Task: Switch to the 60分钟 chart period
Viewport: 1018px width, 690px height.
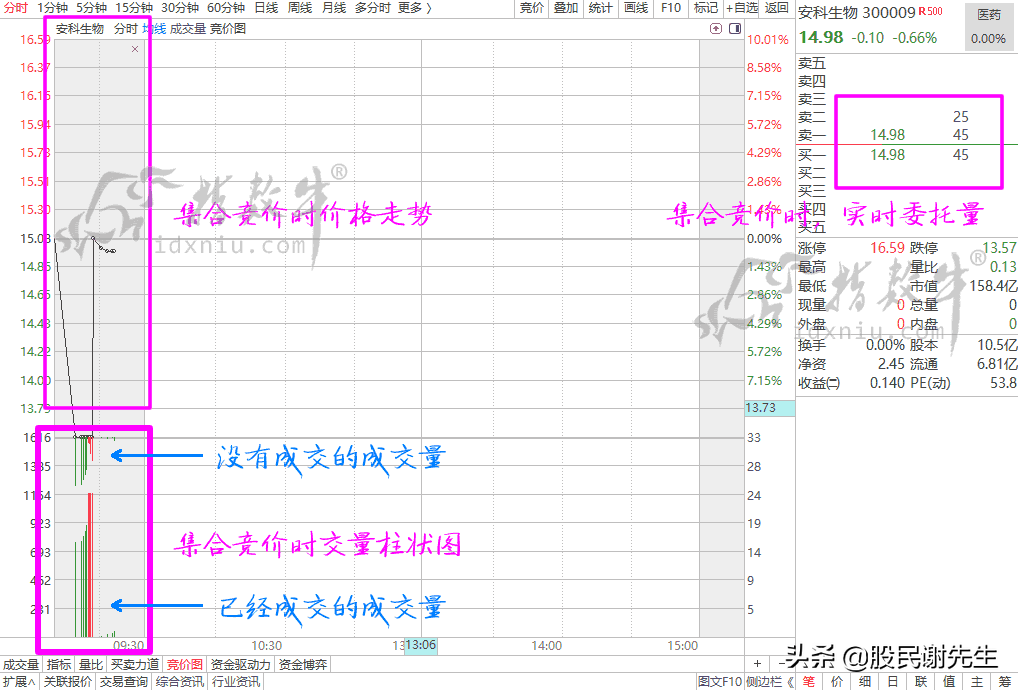Action: (226, 8)
